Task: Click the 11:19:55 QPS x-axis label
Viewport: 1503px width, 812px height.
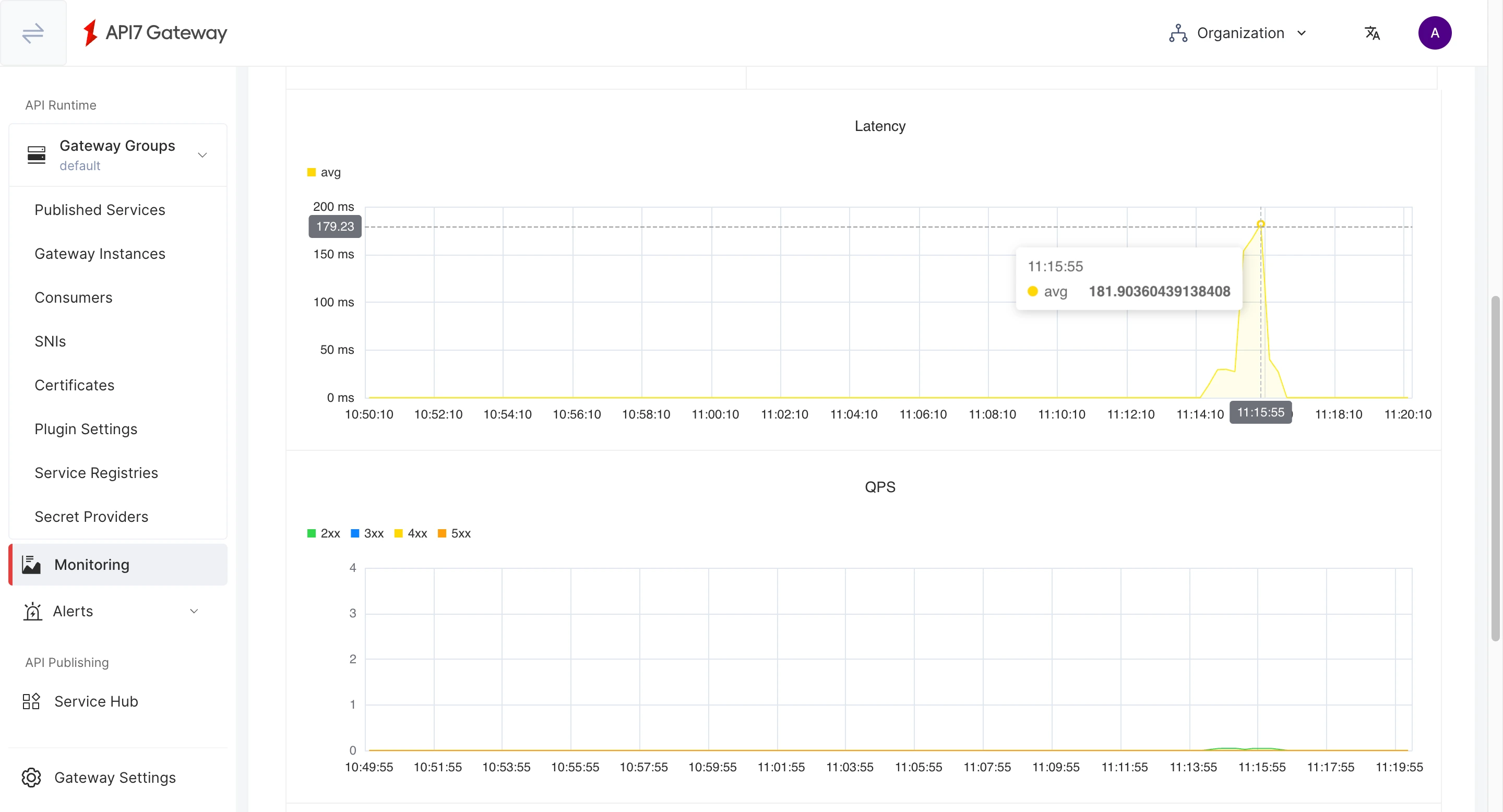Action: 1399,767
